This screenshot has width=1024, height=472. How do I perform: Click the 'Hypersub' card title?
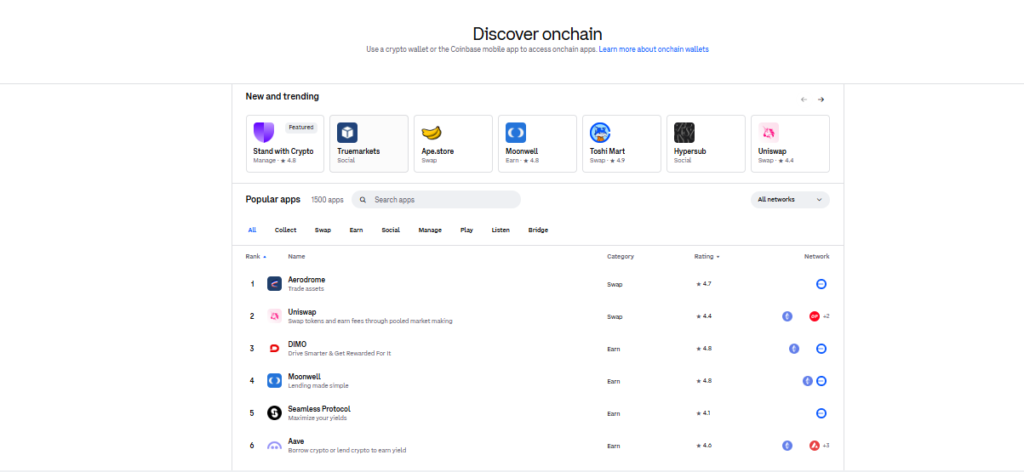point(690,151)
